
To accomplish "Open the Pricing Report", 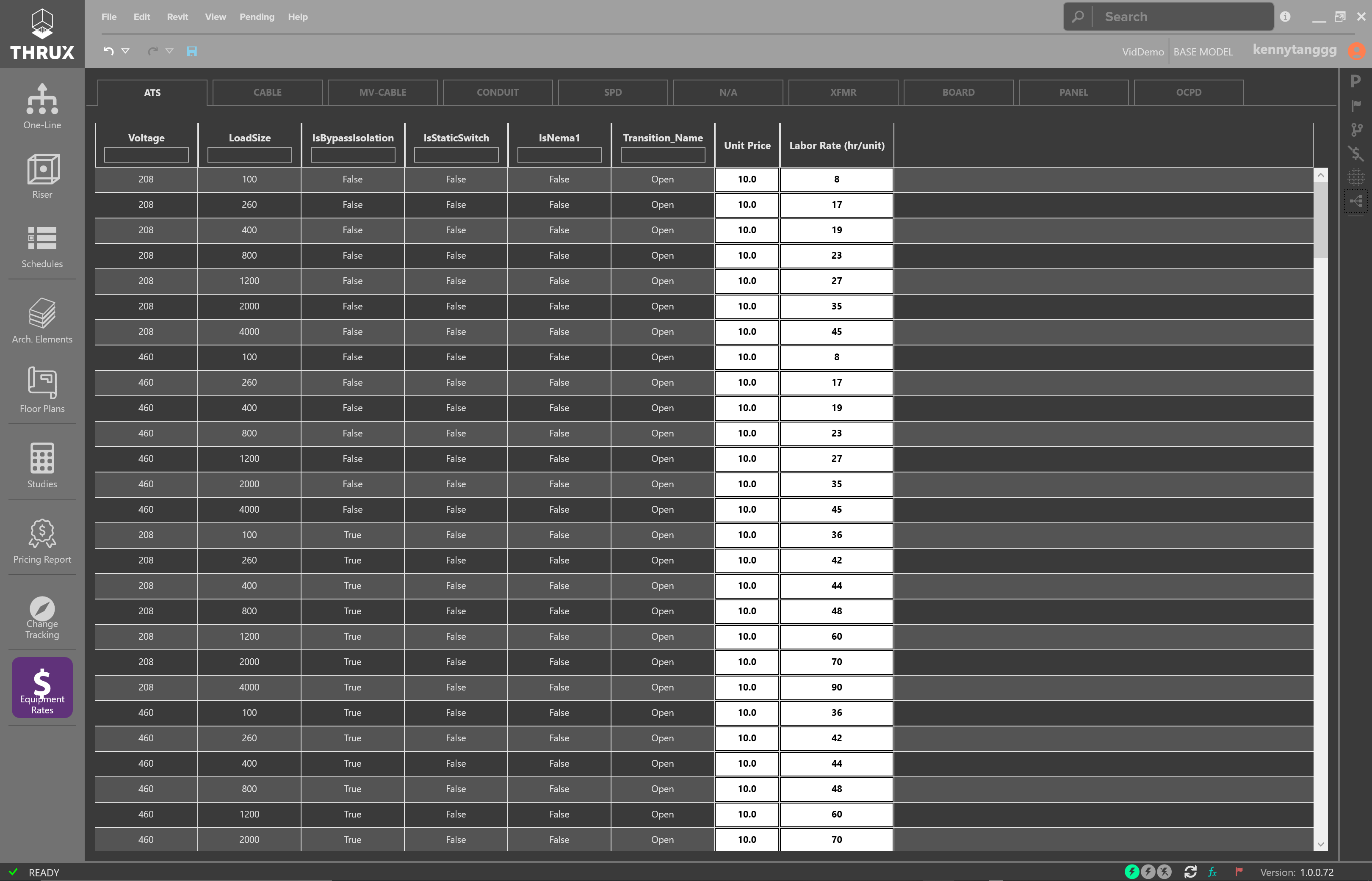I will pos(42,541).
